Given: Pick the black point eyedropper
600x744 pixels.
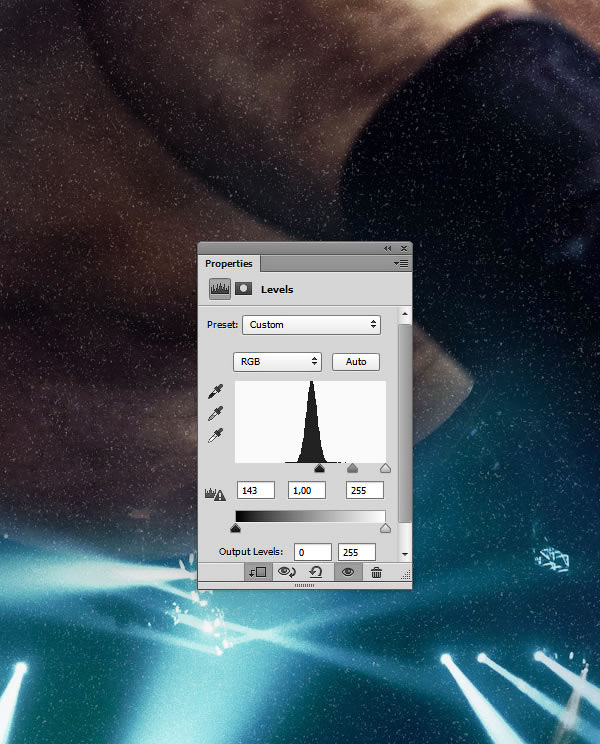Looking at the screenshot, I should [215, 391].
